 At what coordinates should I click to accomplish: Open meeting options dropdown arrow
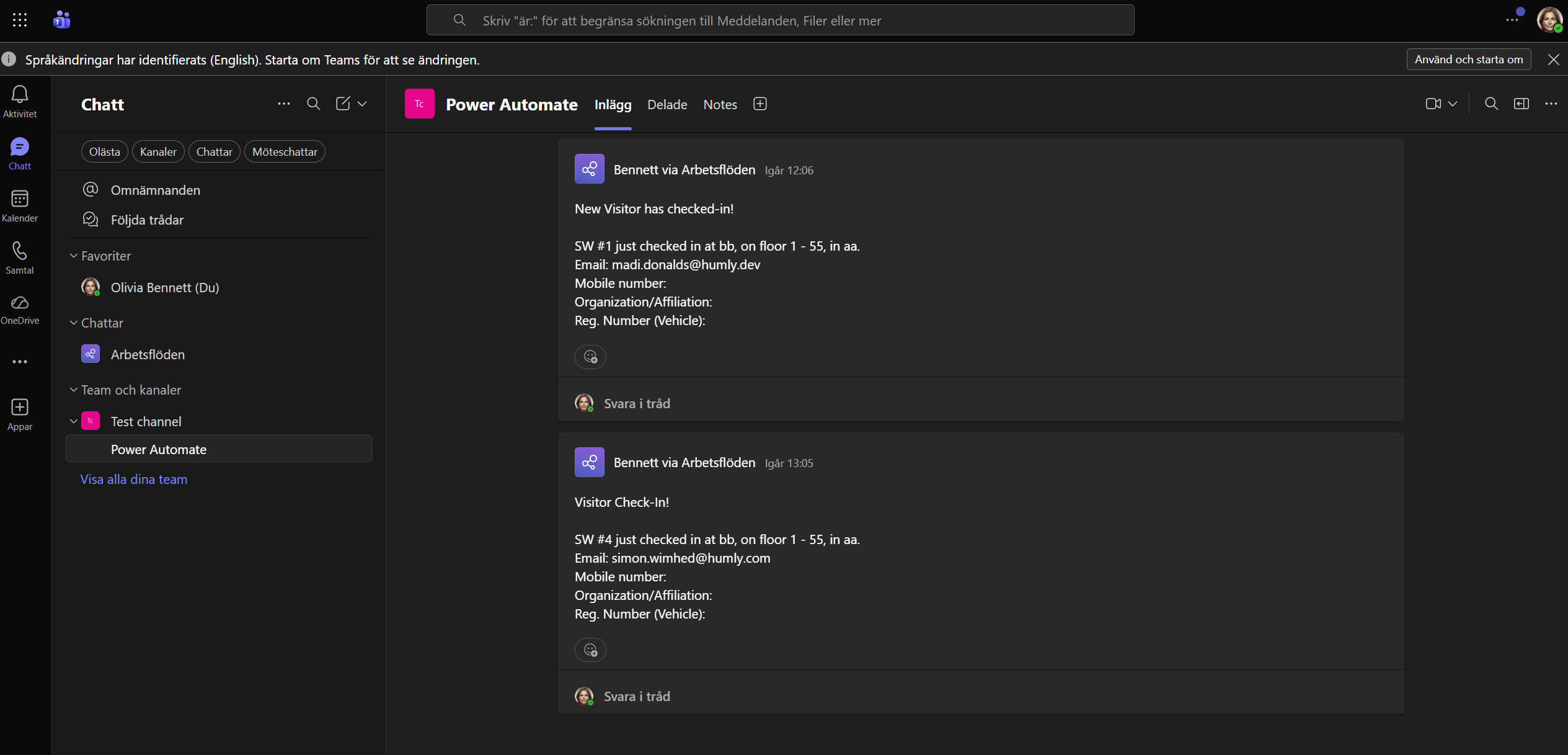click(x=1453, y=104)
